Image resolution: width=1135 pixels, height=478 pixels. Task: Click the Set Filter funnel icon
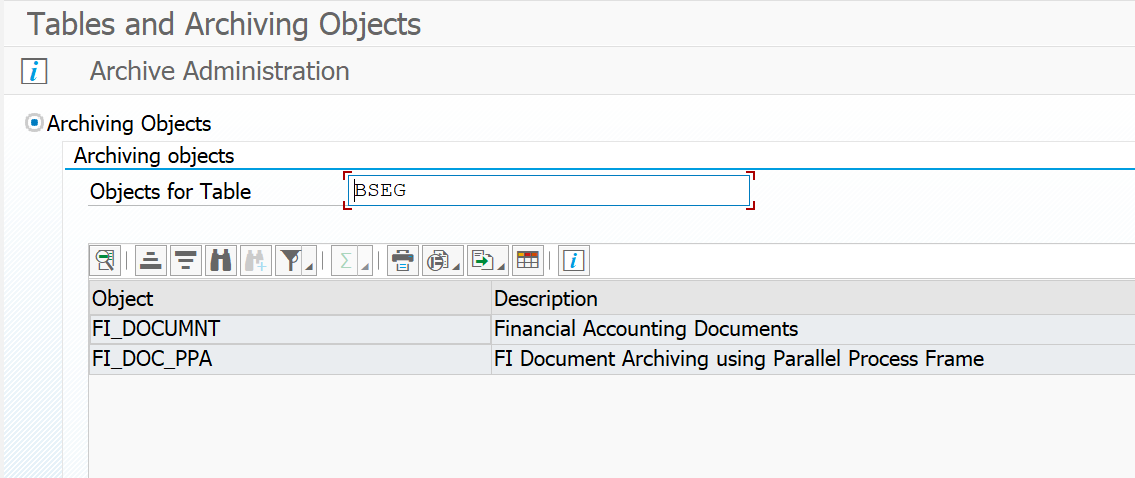290,261
